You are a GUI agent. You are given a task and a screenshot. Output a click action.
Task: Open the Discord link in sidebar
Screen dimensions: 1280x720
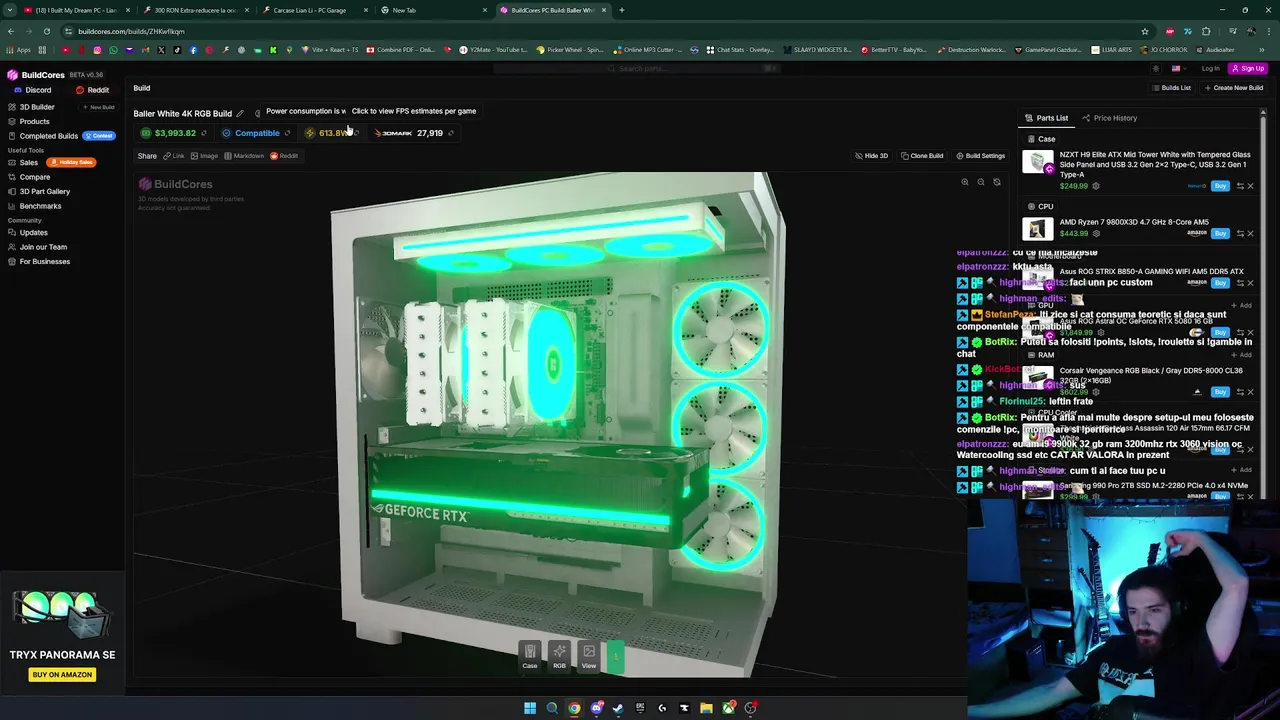32,90
